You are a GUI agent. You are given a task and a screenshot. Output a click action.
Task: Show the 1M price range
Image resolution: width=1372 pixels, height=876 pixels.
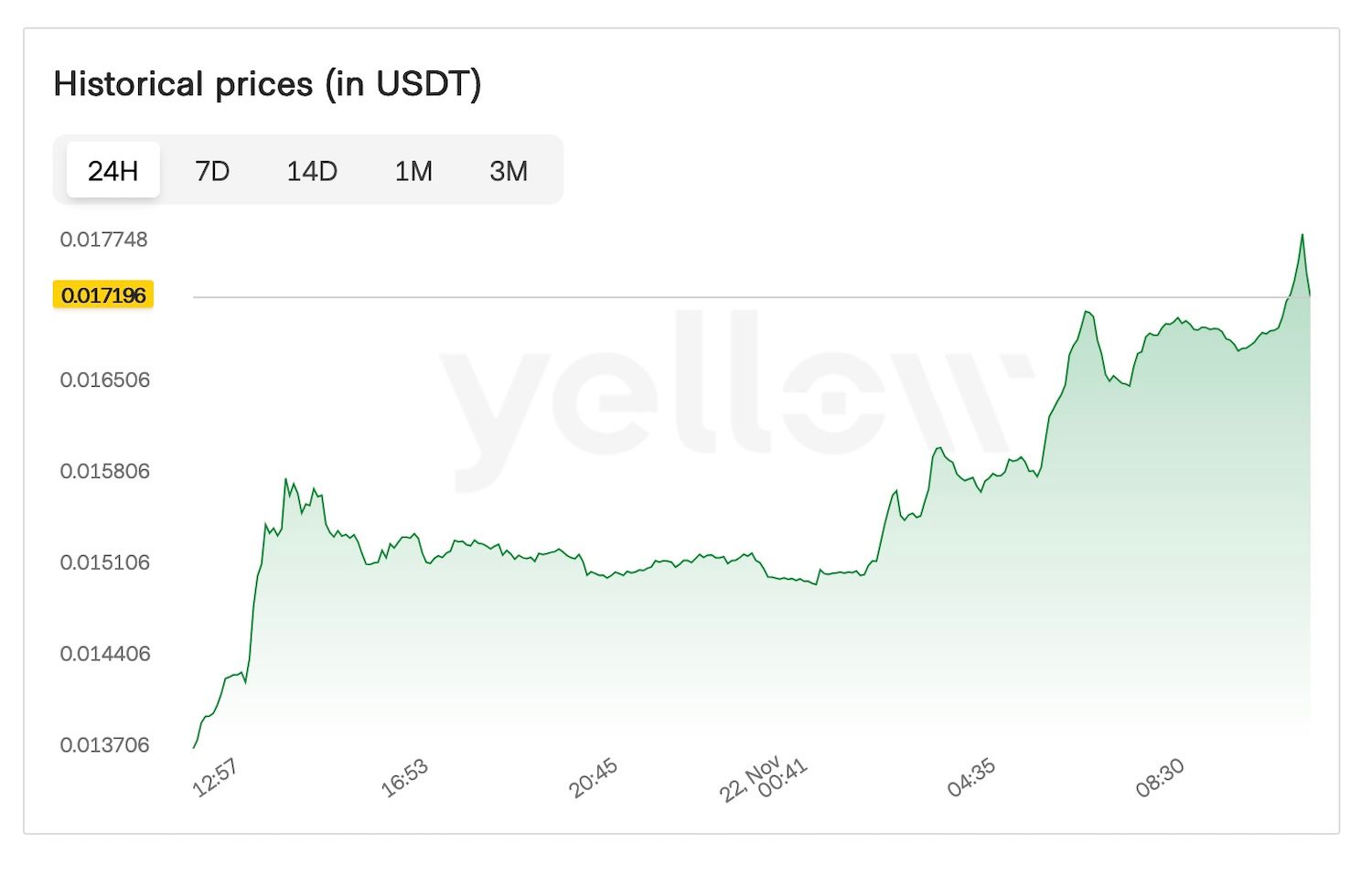click(x=413, y=171)
